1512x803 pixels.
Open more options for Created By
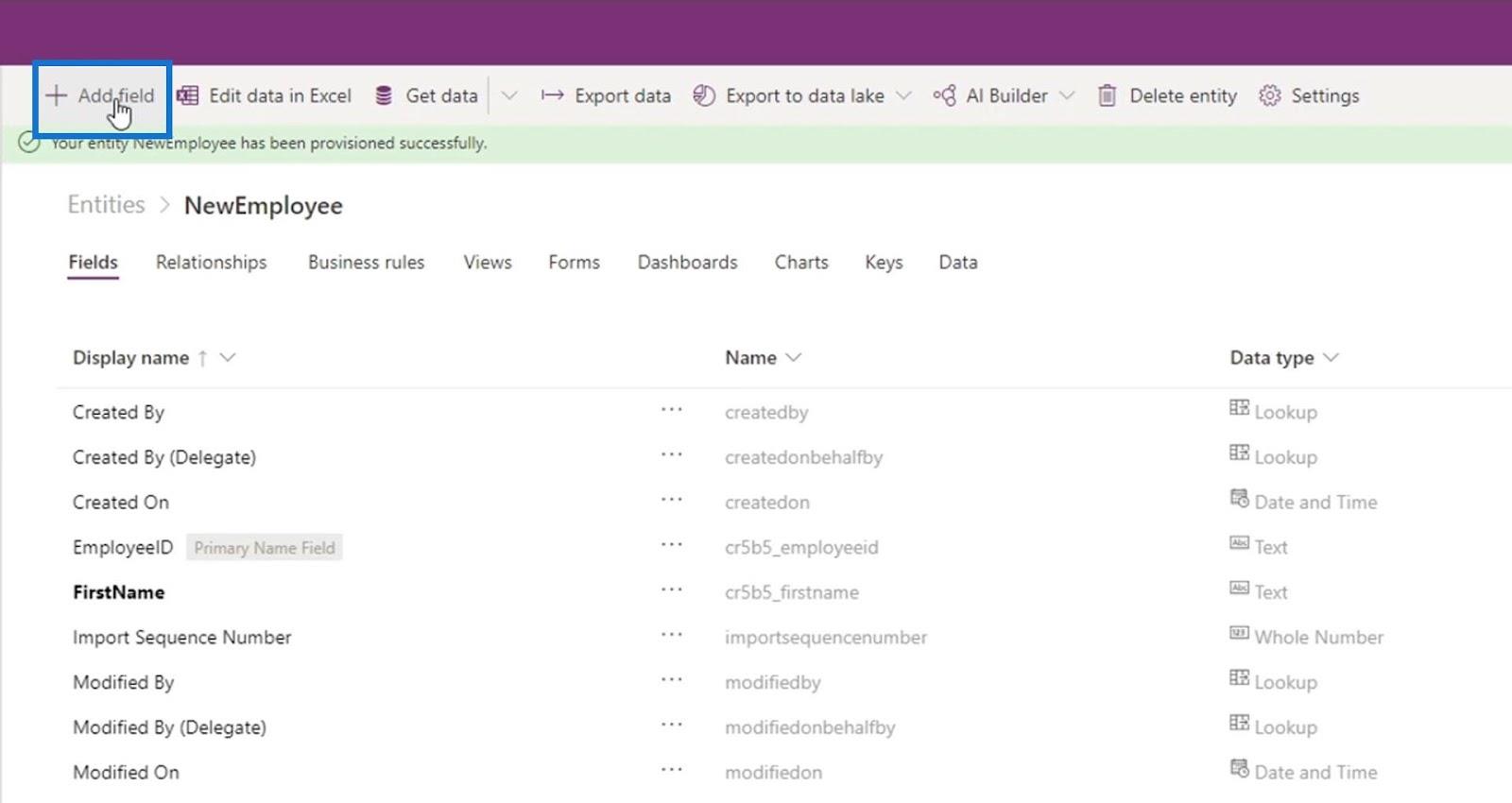[x=671, y=410]
